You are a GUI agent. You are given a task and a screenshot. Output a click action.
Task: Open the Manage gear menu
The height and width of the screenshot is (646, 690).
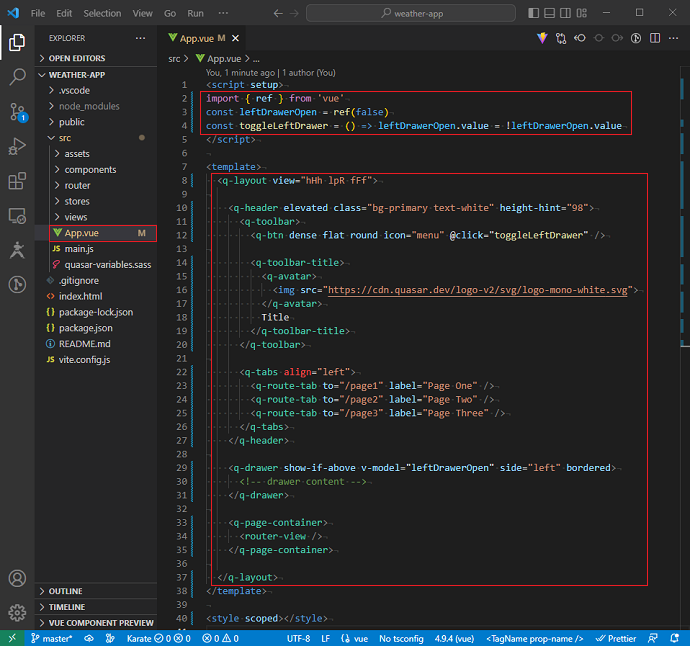click(x=17, y=613)
